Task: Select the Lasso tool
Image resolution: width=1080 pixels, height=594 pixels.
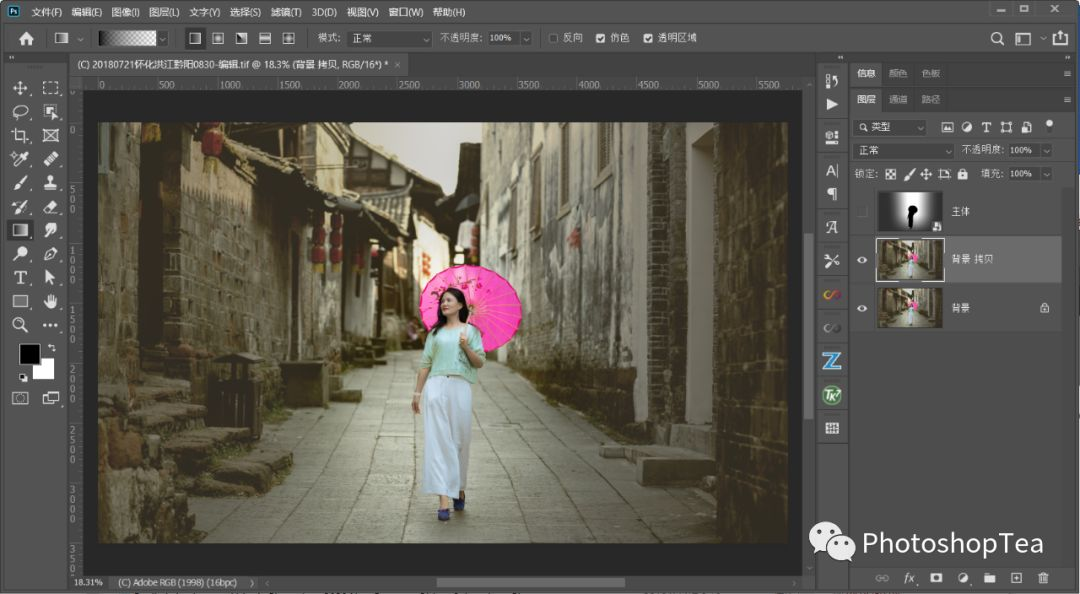Action: (x=20, y=112)
